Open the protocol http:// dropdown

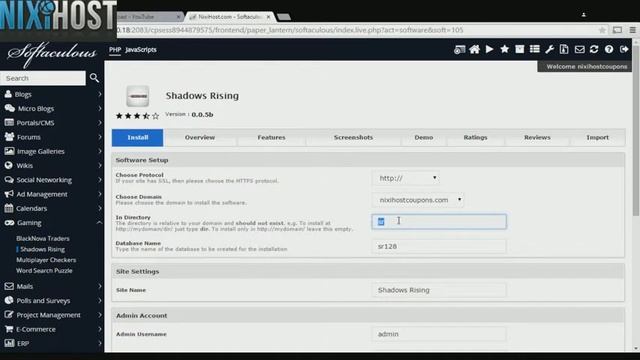[x=406, y=178]
